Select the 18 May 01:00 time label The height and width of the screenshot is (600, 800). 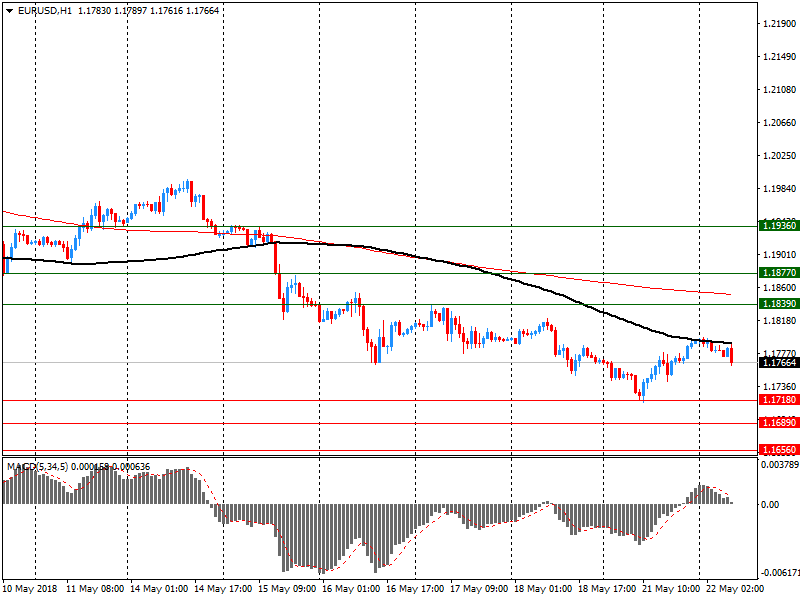tap(543, 589)
